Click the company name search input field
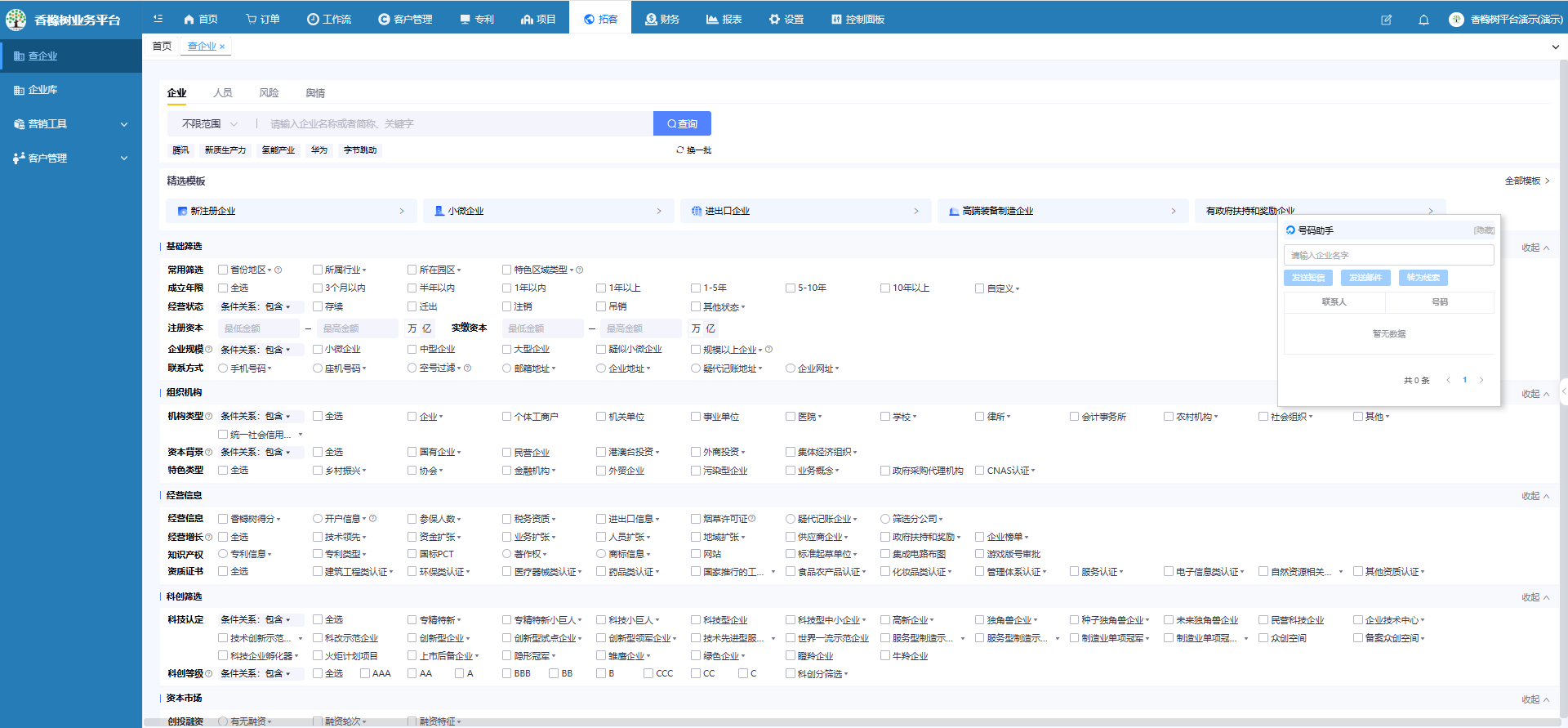 pos(457,124)
